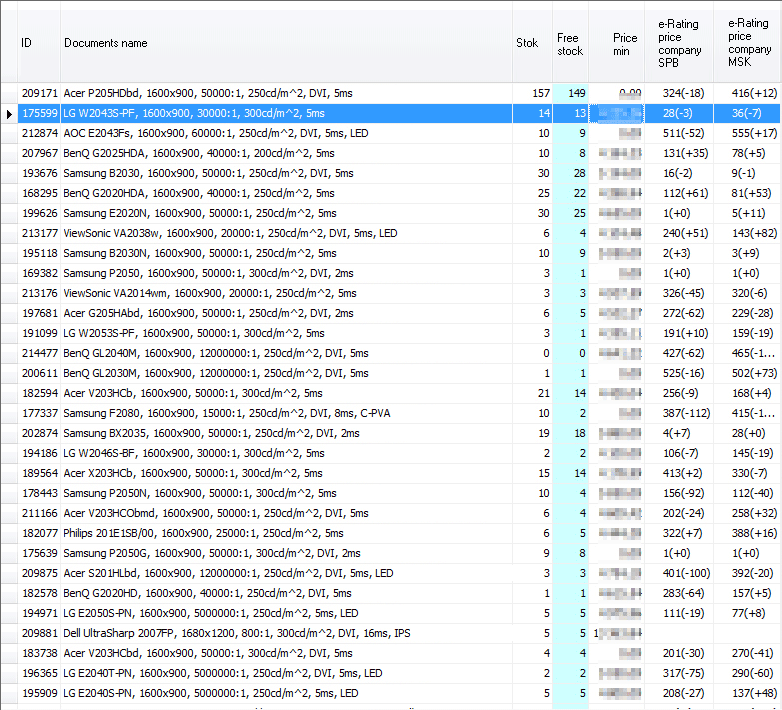The height and width of the screenshot is (710, 782).
Task: Click SPB rating cell 112(+61)
Action: pyautogui.click(x=679, y=193)
